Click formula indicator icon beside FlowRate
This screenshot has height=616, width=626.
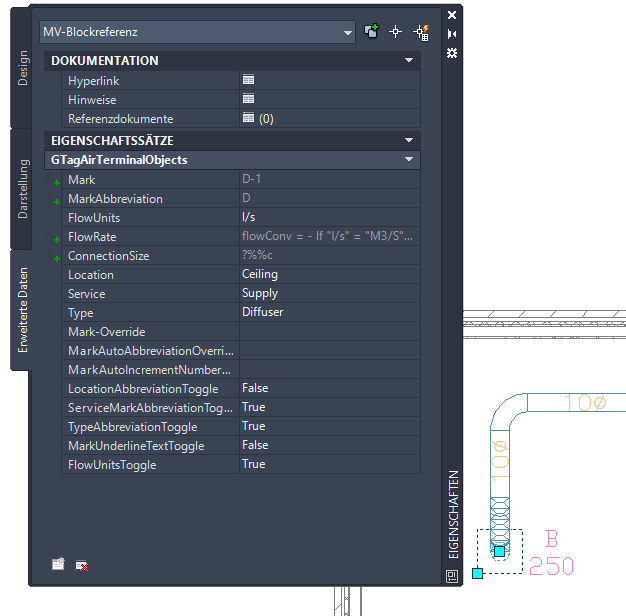52,236
